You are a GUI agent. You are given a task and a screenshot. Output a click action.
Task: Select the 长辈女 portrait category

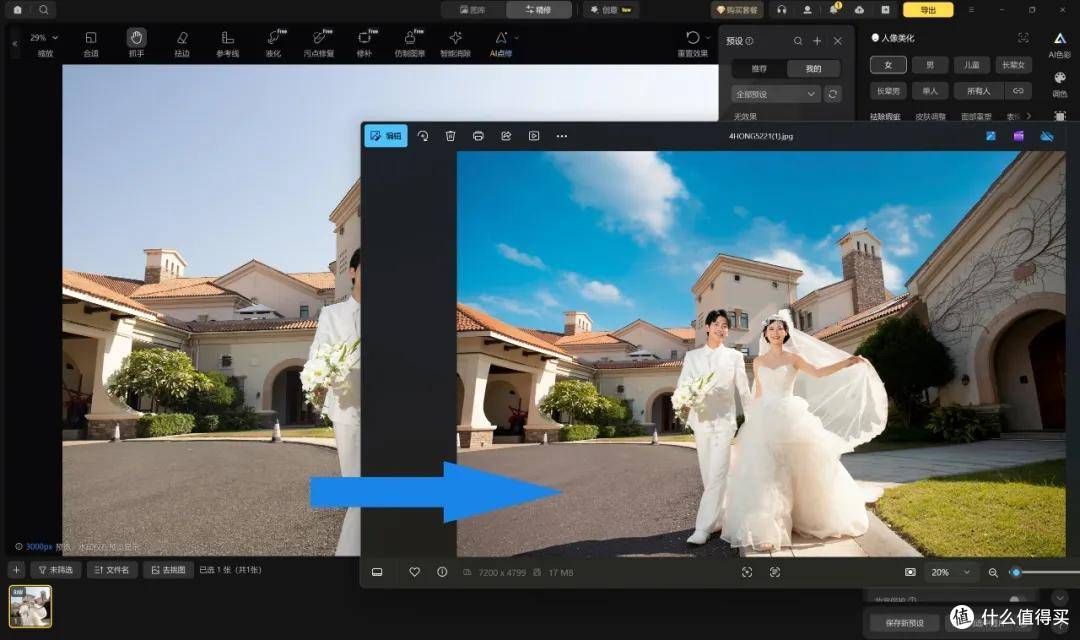[x=1014, y=65]
